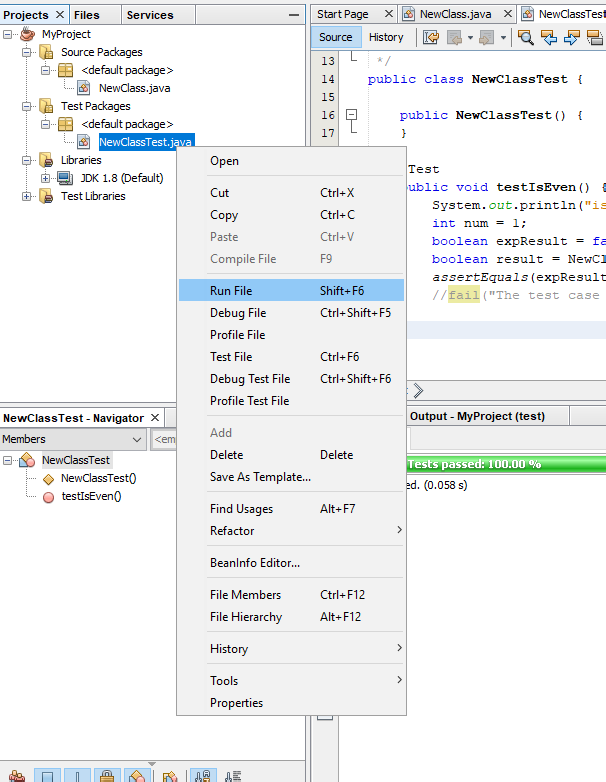
Task: Click the Test Packages folder icon
Action: [x=46, y=106]
